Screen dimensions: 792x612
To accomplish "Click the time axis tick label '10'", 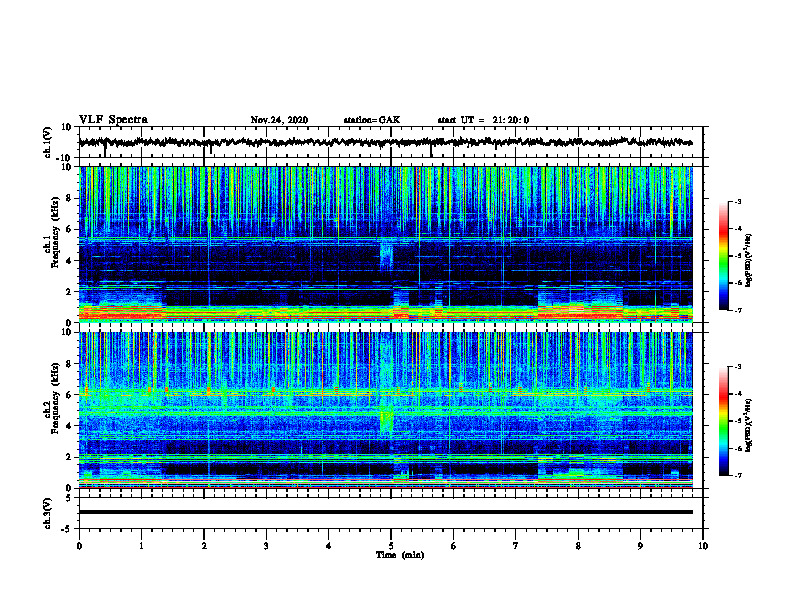I will pyautogui.click(x=703, y=546).
